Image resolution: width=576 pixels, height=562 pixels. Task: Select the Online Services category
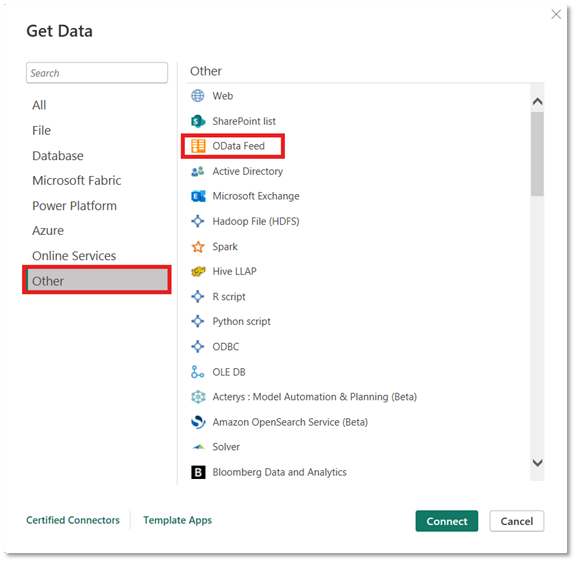(74, 256)
